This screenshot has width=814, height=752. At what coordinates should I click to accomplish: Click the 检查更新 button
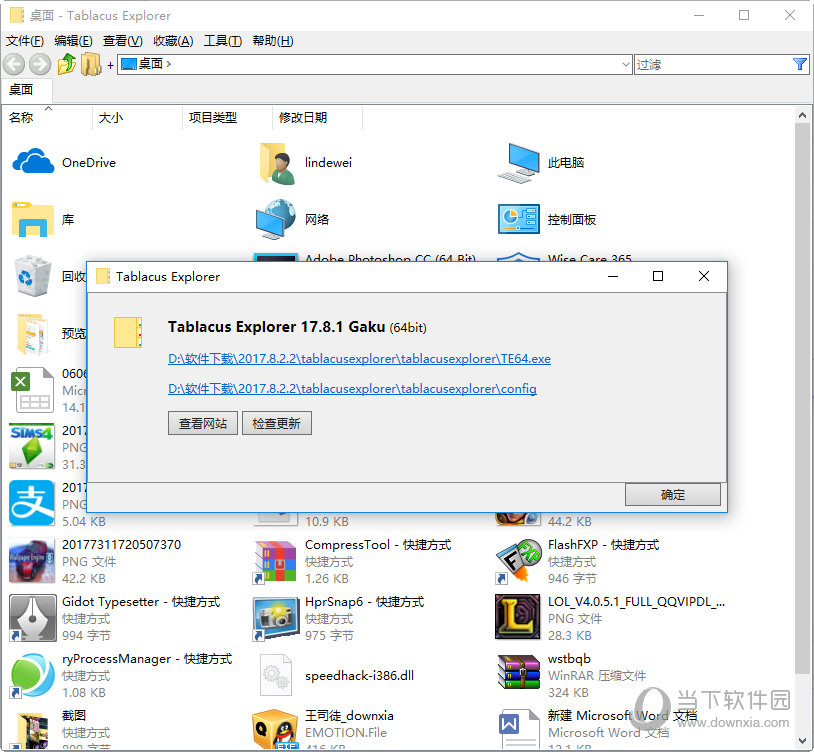pos(277,424)
